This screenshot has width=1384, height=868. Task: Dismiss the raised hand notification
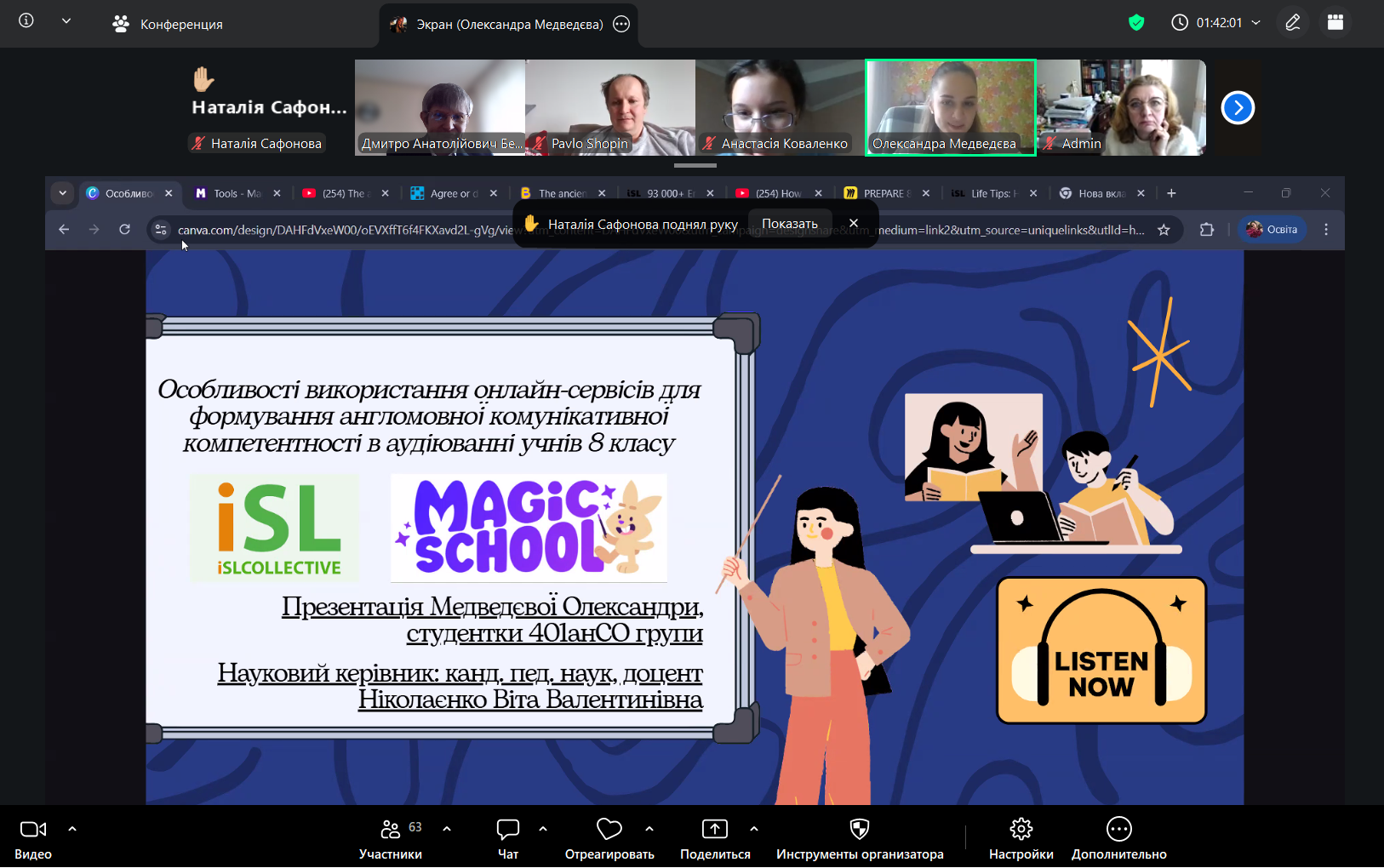pyautogui.click(x=854, y=223)
